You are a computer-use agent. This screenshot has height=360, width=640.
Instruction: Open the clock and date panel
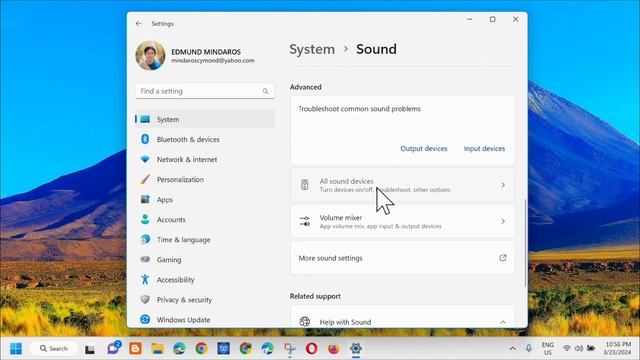(618, 349)
